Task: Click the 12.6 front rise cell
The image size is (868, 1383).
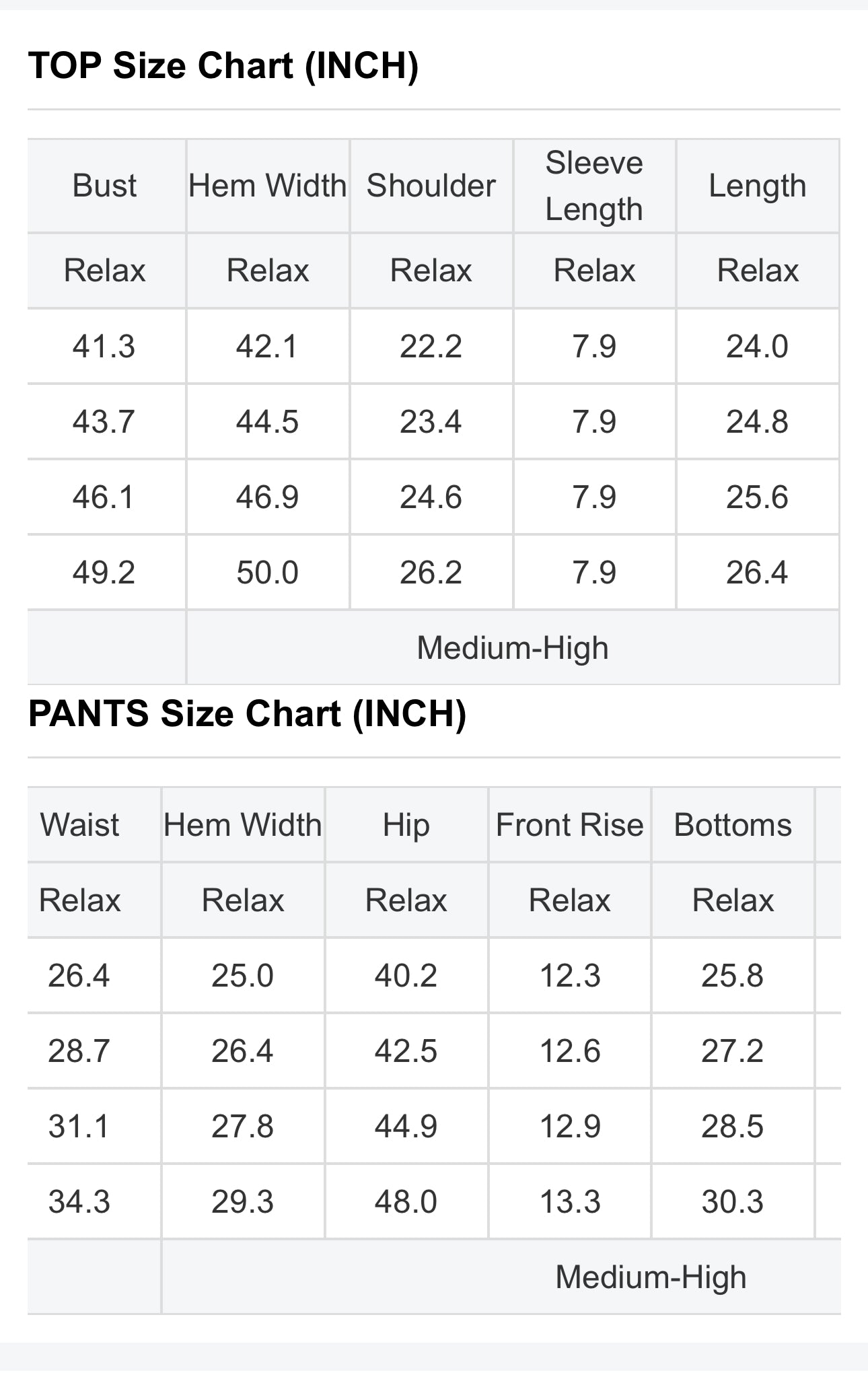Action: [x=569, y=1051]
